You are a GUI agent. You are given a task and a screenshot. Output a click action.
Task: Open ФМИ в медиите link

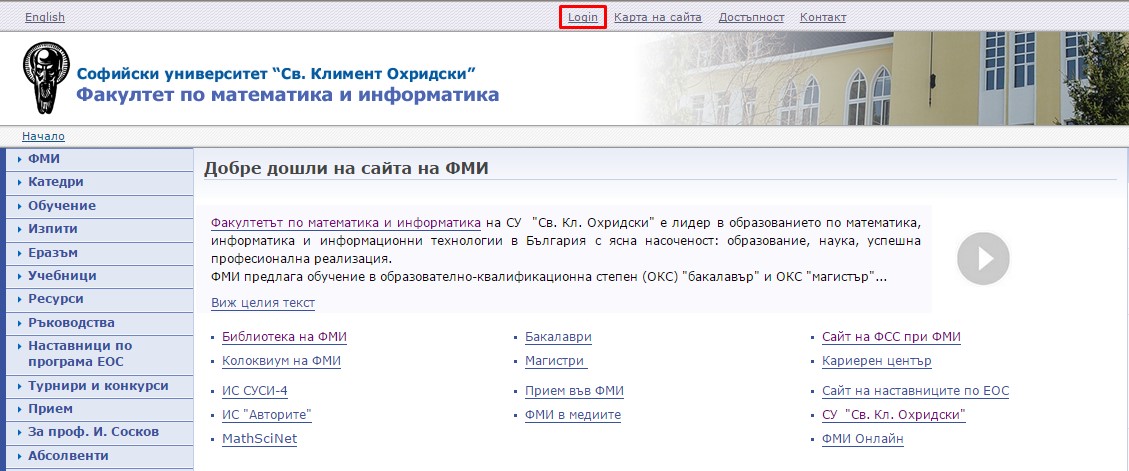click(573, 415)
